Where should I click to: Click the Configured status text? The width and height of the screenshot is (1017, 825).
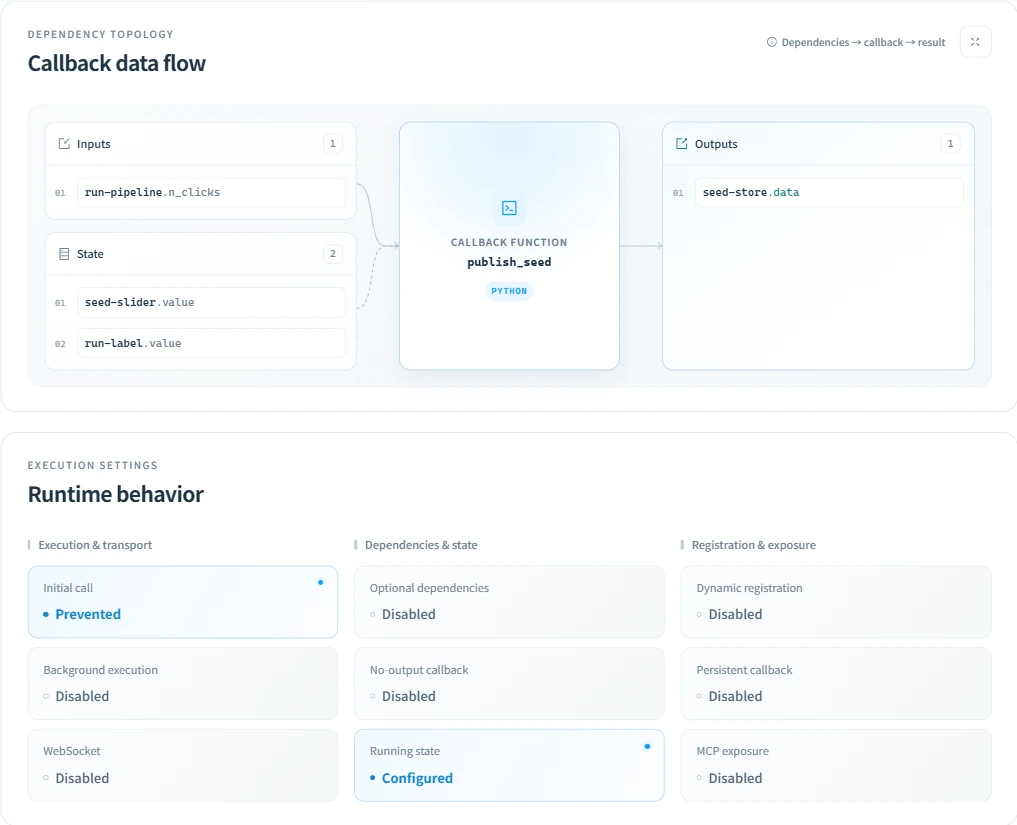417,778
